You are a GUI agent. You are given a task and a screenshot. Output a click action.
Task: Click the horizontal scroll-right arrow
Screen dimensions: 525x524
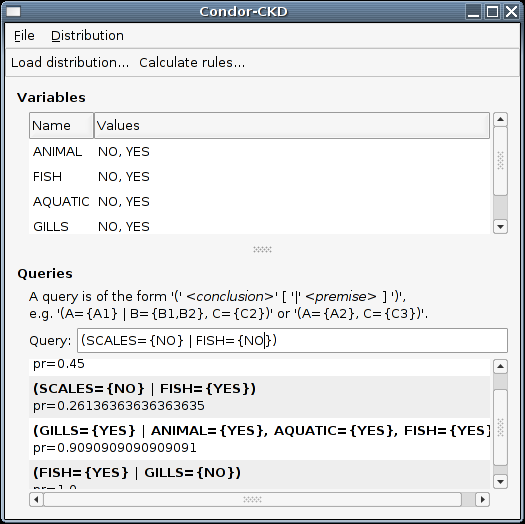click(482, 500)
